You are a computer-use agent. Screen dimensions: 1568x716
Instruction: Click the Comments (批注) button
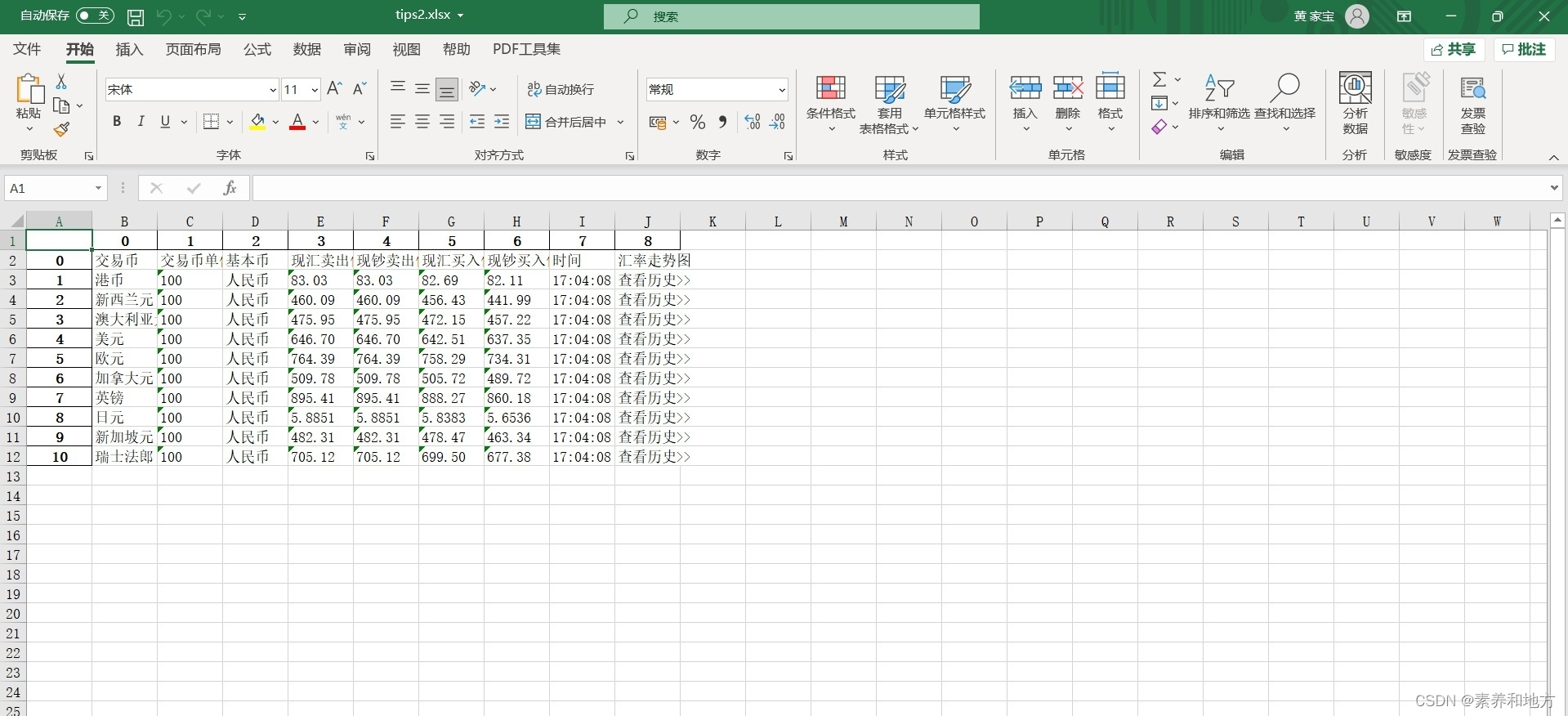[x=1525, y=50]
